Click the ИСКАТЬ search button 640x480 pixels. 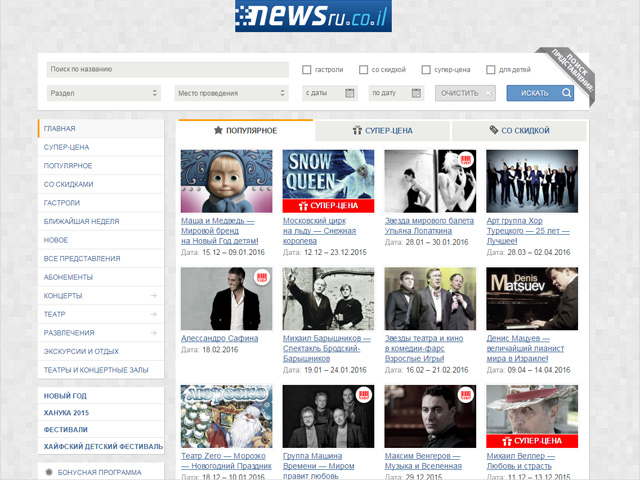click(x=540, y=93)
